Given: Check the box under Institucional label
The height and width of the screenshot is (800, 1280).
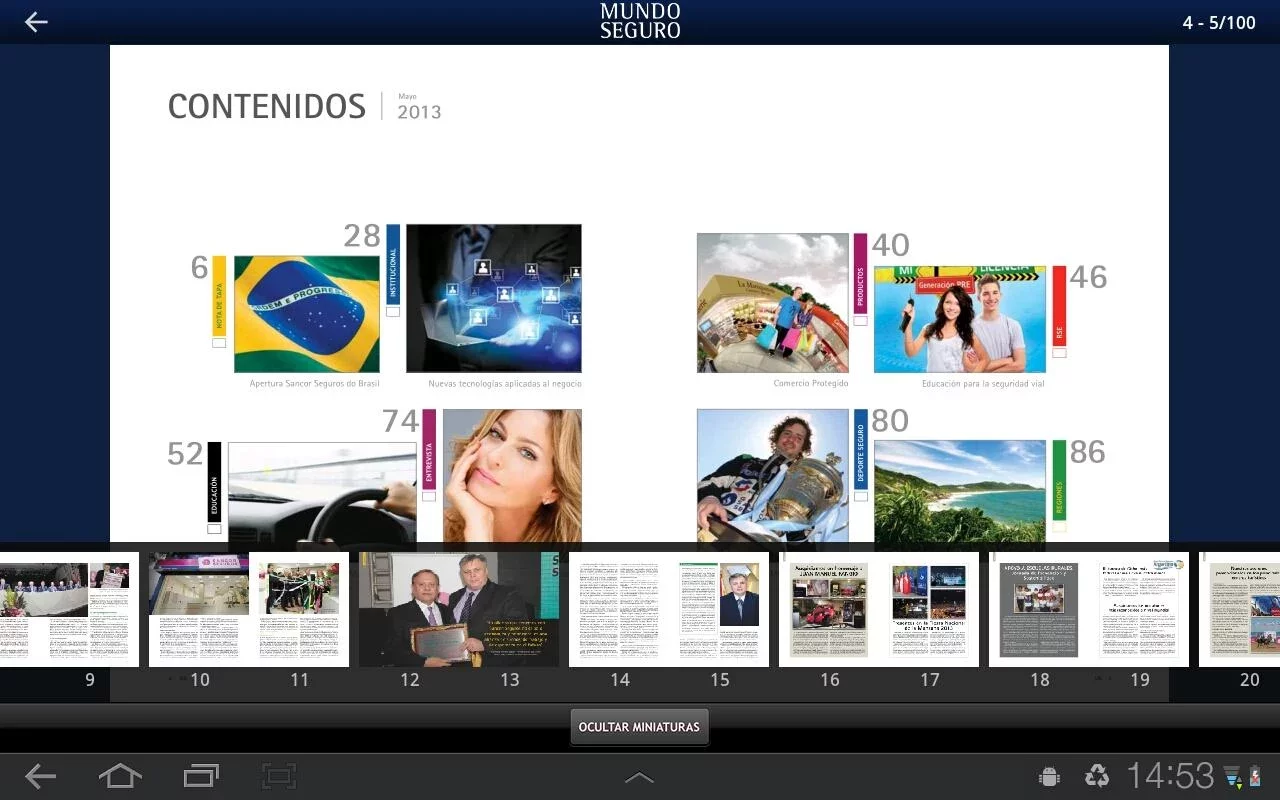Looking at the screenshot, I should pos(393,312).
